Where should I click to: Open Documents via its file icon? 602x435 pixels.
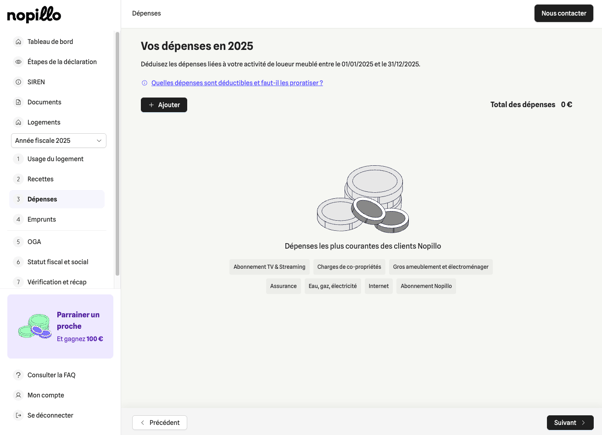tap(18, 102)
